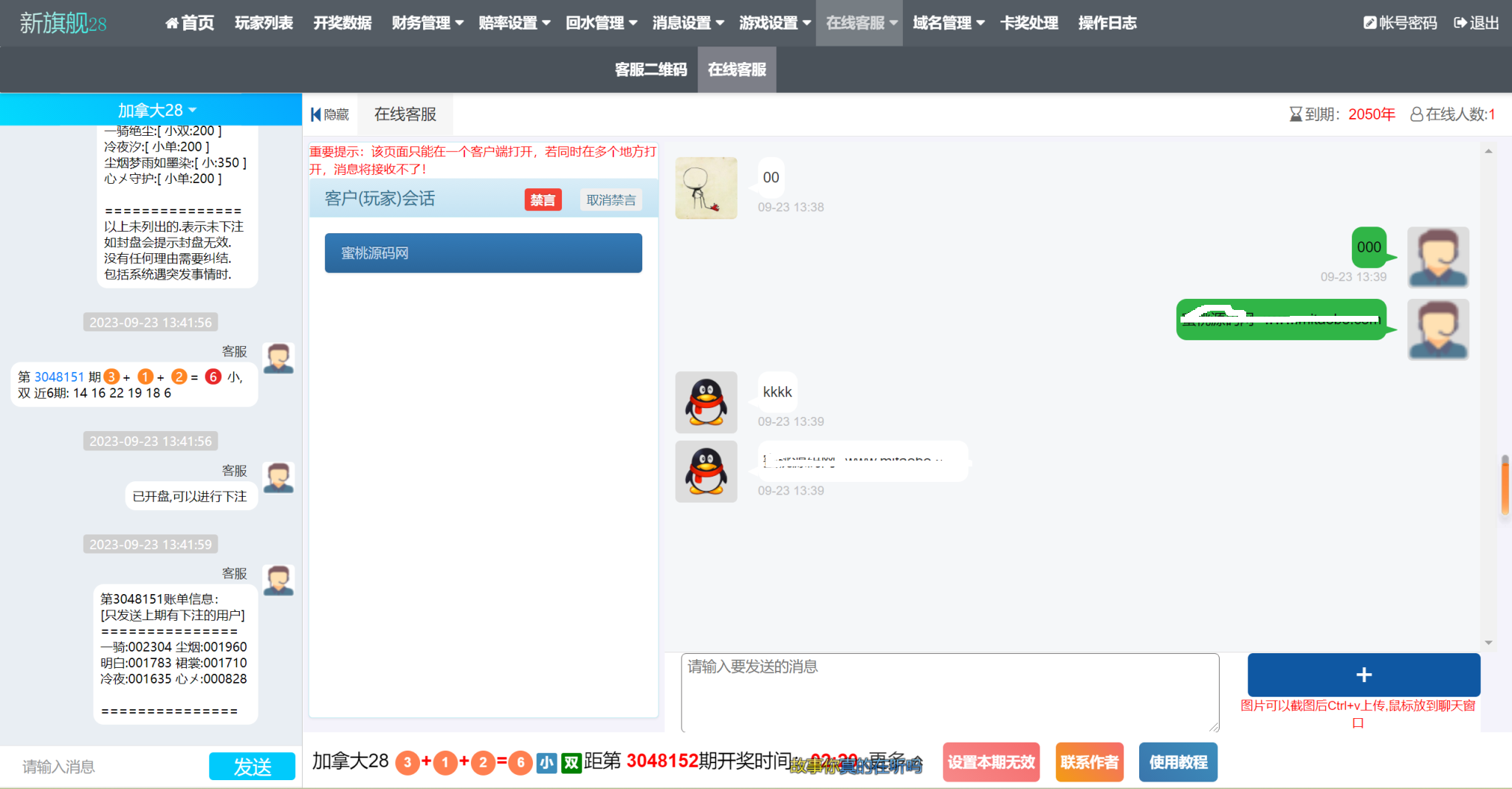Click the home icon labeled 首页
Image resolution: width=1512 pixels, height=789 pixels.
point(172,24)
